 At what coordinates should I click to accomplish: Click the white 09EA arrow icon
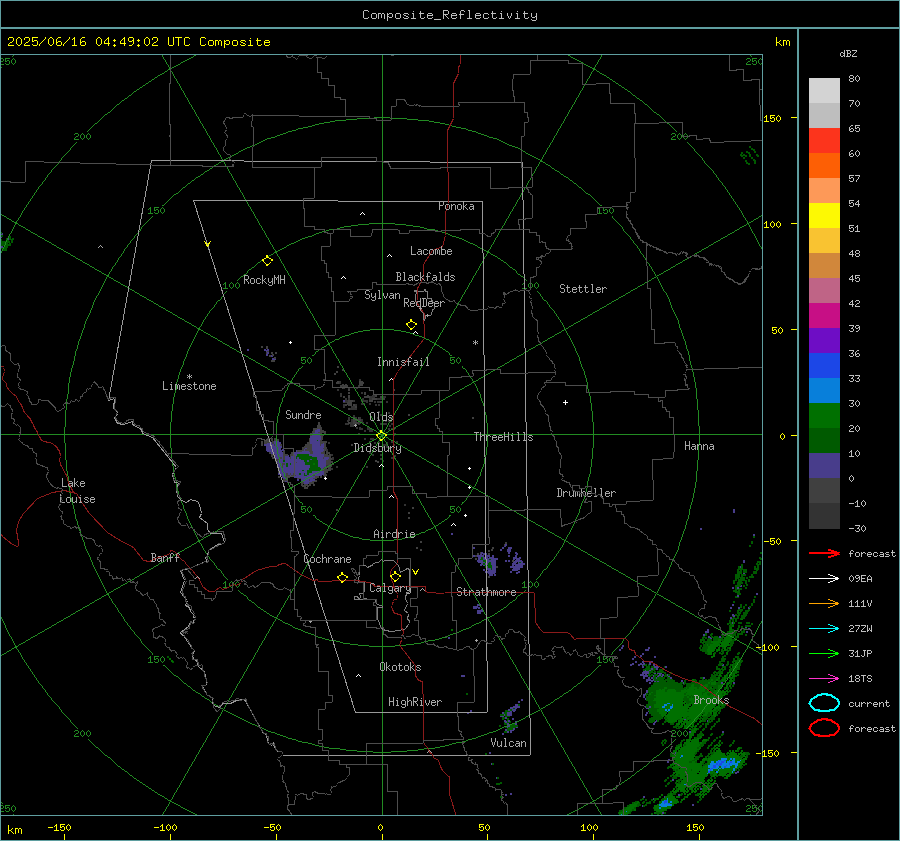(x=824, y=578)
